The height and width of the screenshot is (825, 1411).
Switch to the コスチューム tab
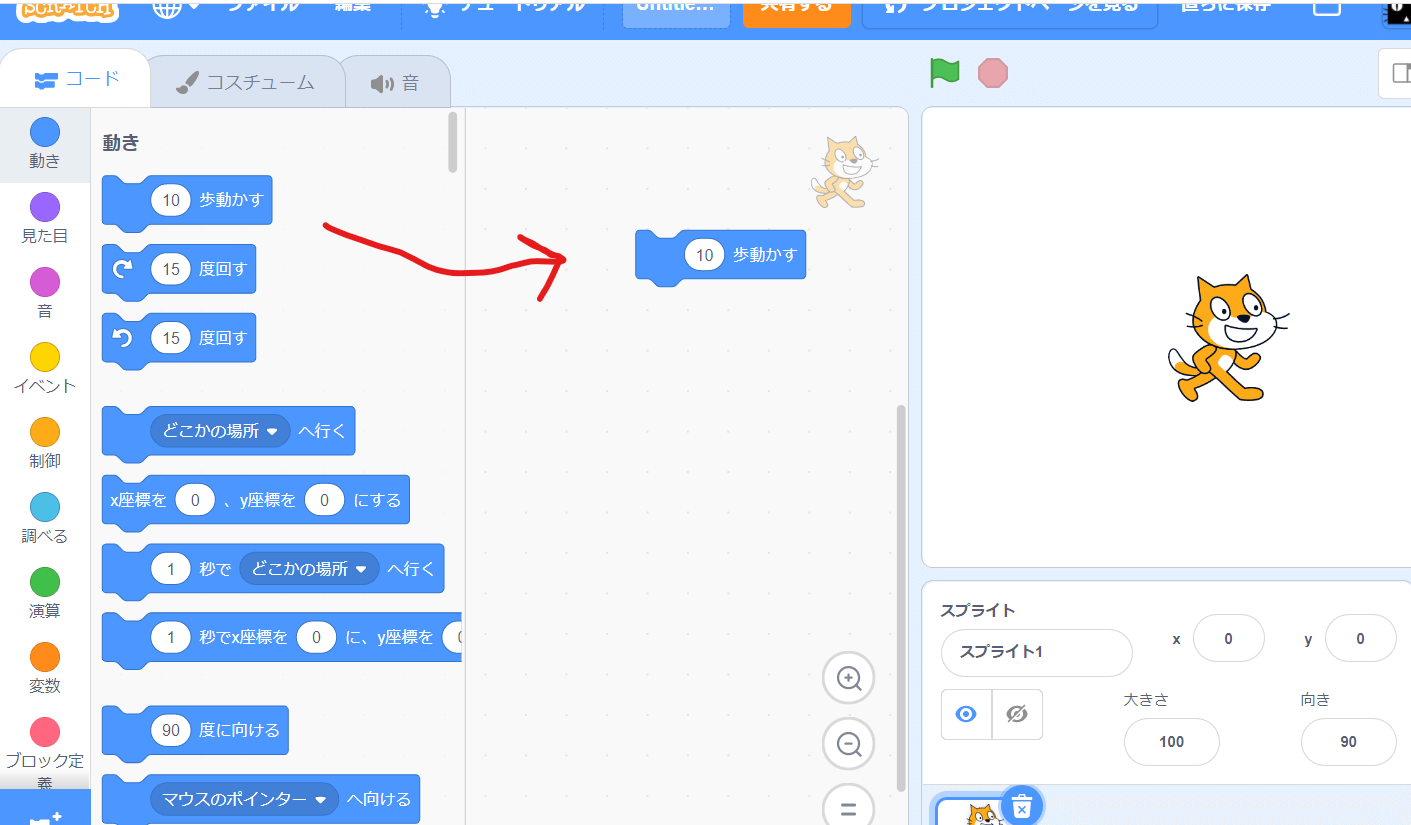245,83
